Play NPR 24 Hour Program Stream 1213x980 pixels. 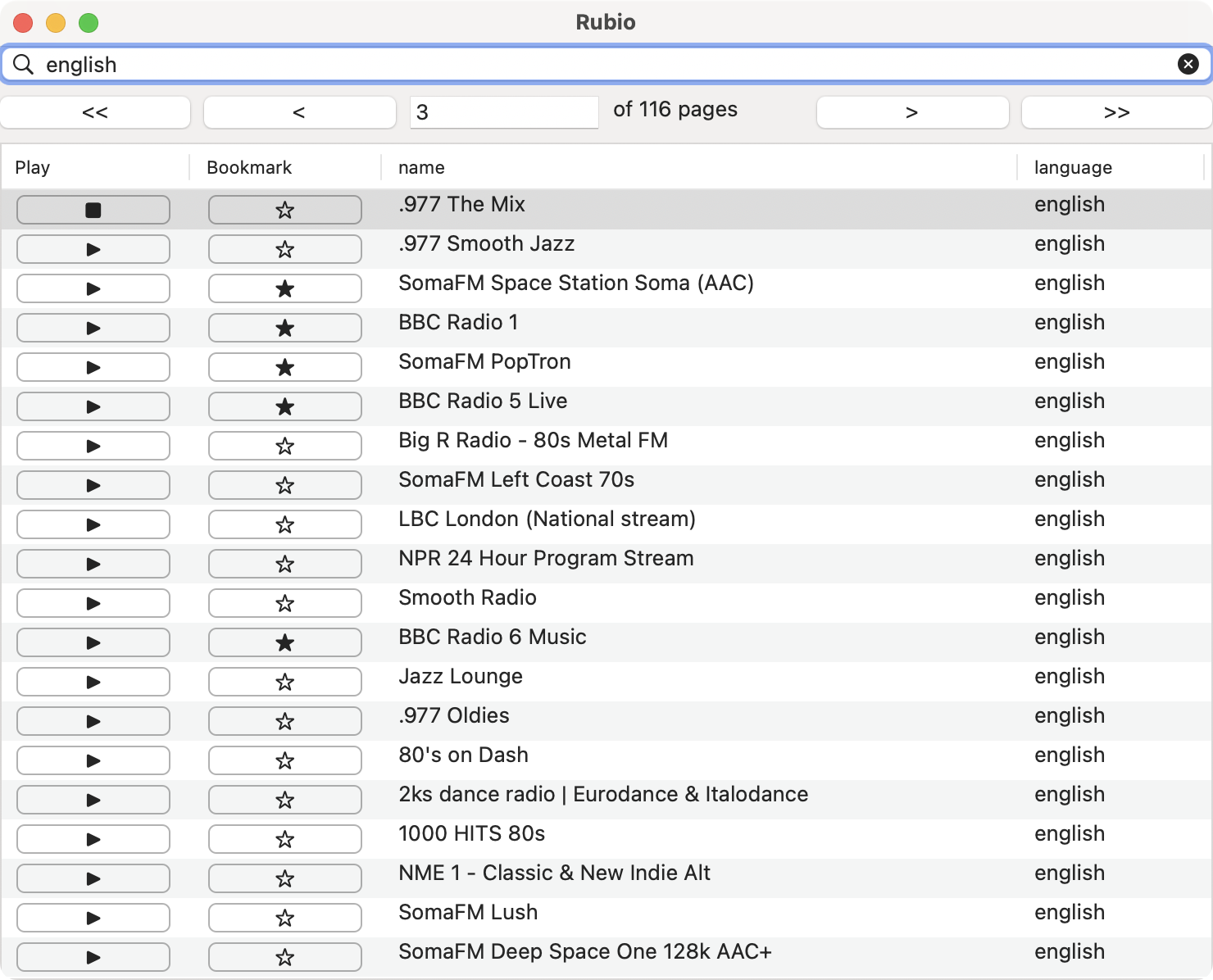(x=93, y=564)
